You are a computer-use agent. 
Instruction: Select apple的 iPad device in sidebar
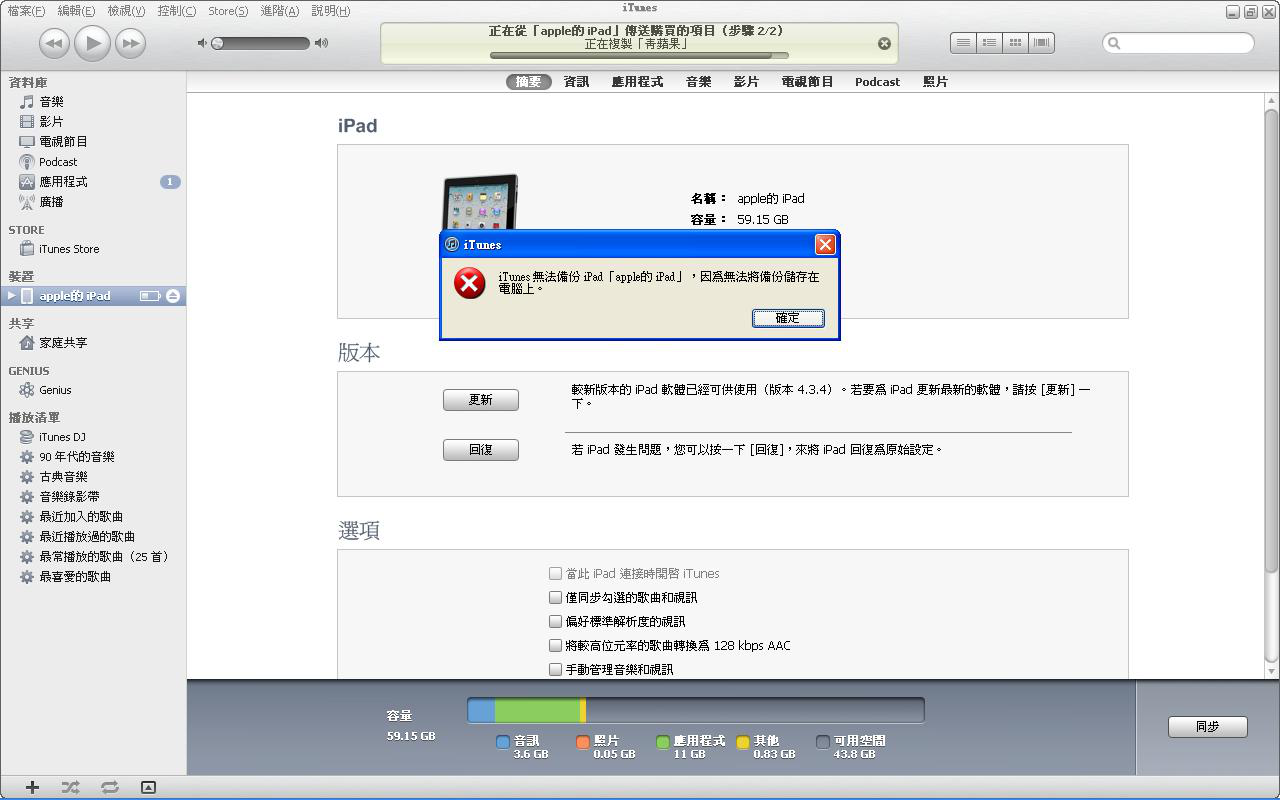(x=93, y=296)
